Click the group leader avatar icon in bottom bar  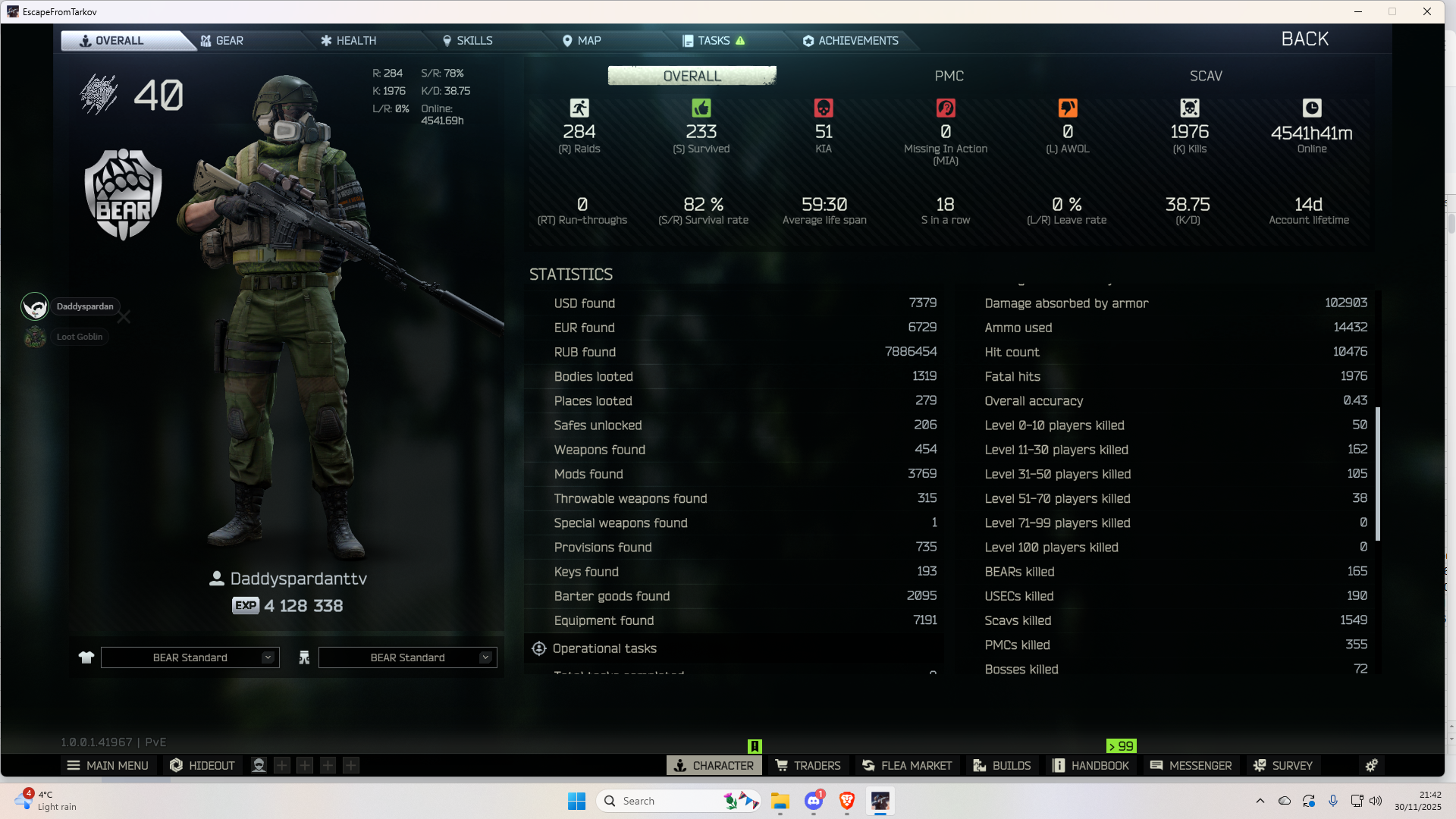(259, 765)
